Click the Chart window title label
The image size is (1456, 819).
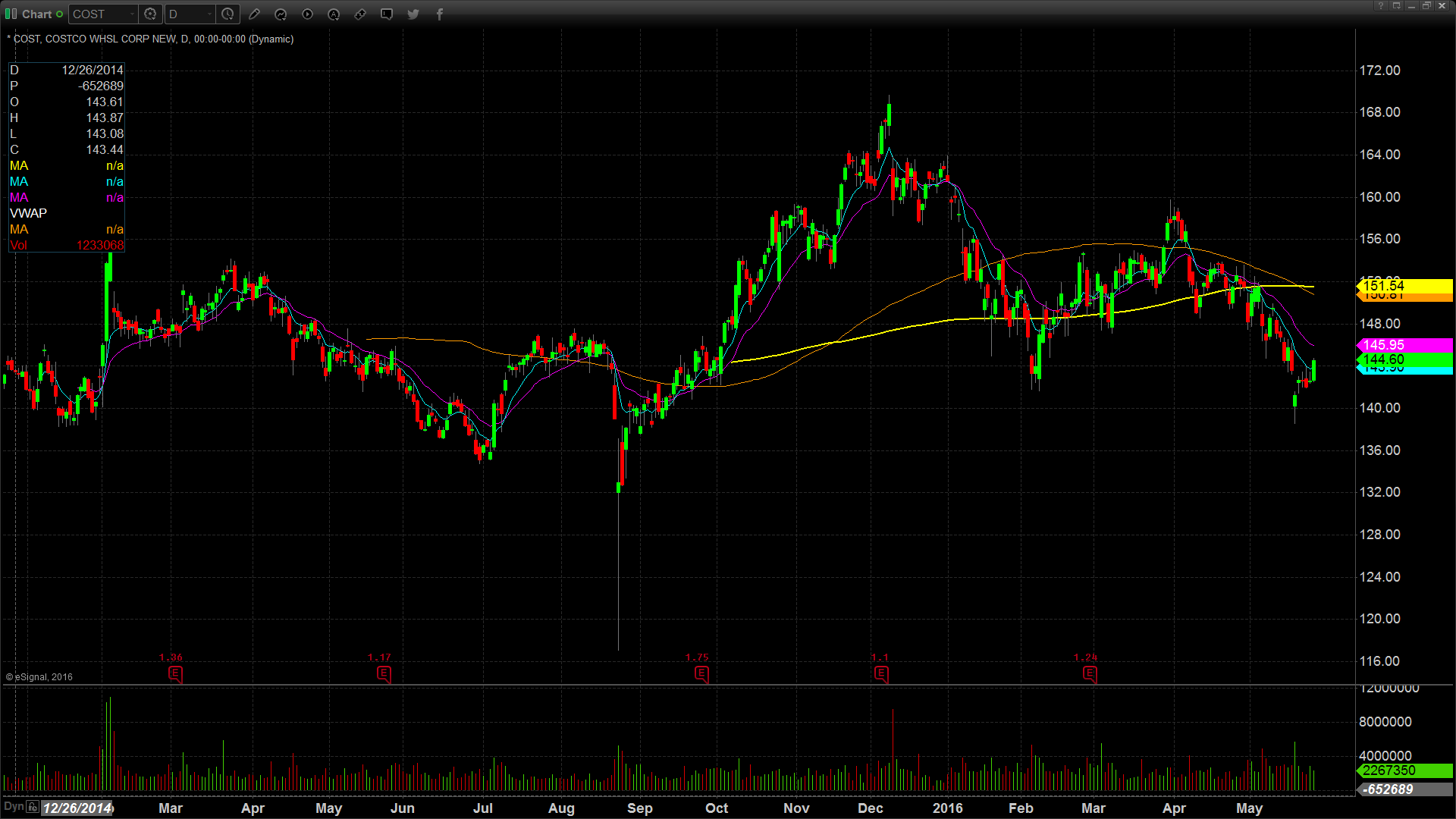36,14
